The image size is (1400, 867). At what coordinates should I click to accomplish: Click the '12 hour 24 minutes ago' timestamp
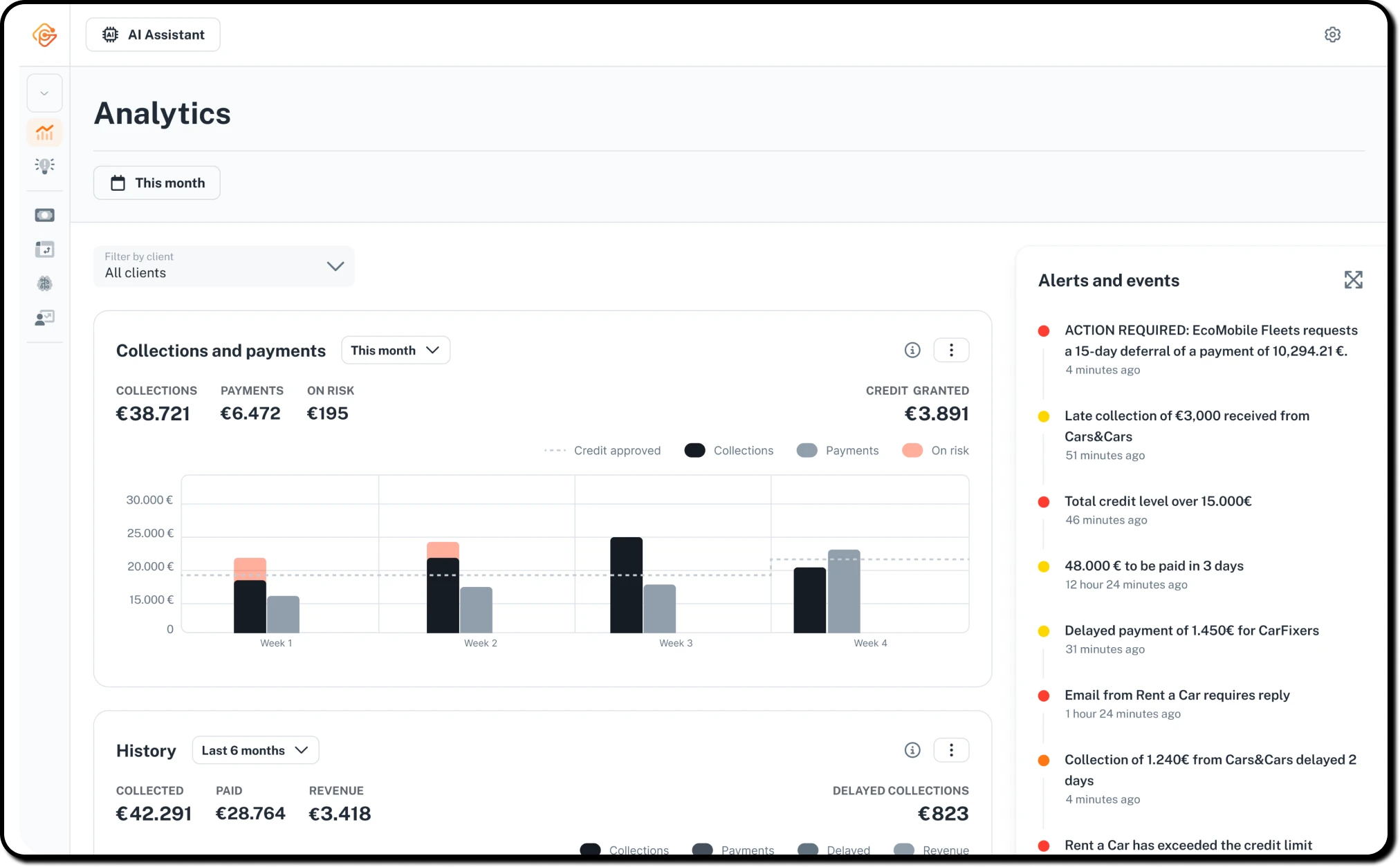pos(1126,585)
